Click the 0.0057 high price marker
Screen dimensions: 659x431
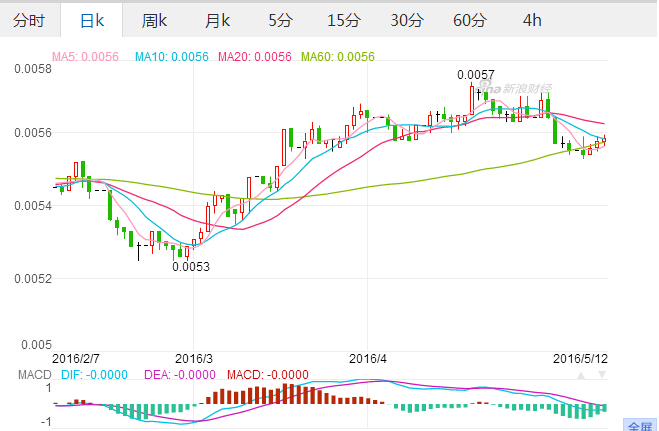[x=475, y=75]
